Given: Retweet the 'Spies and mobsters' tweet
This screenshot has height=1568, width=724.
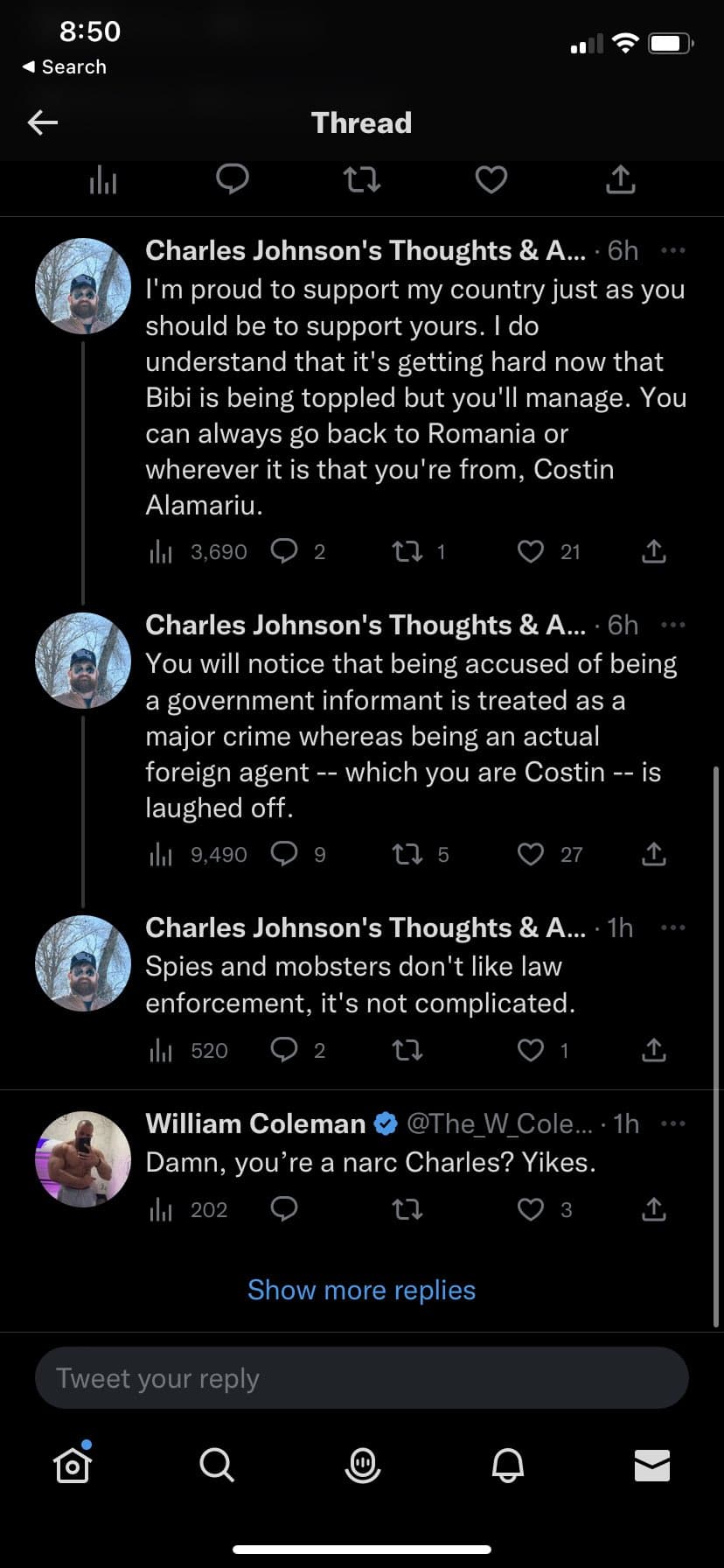Looking at the screenshot, I should 407,1050.
